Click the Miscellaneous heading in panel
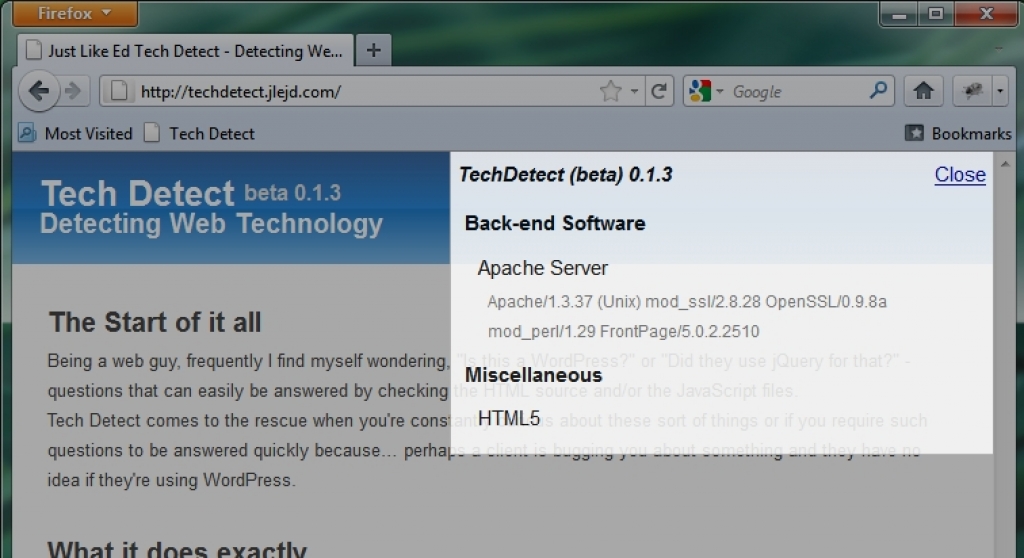 point(534,375)
